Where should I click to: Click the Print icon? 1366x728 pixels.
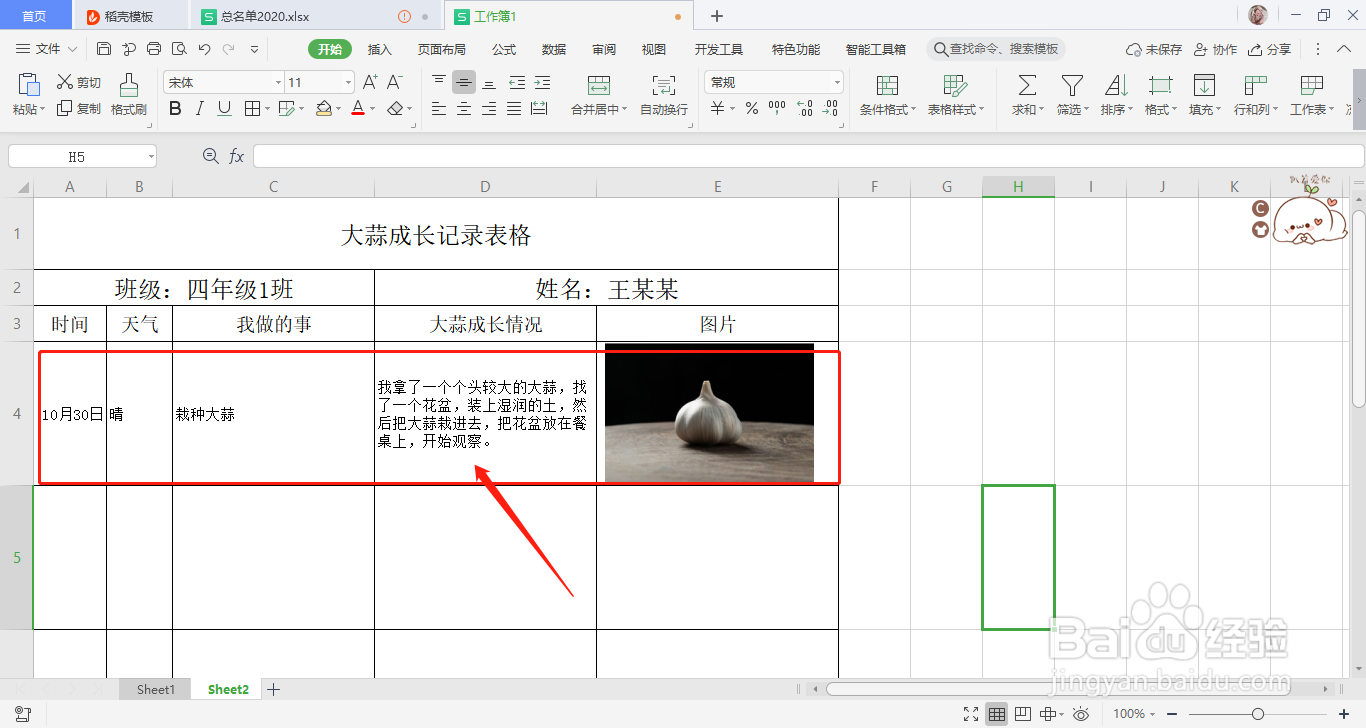point(154,49)
